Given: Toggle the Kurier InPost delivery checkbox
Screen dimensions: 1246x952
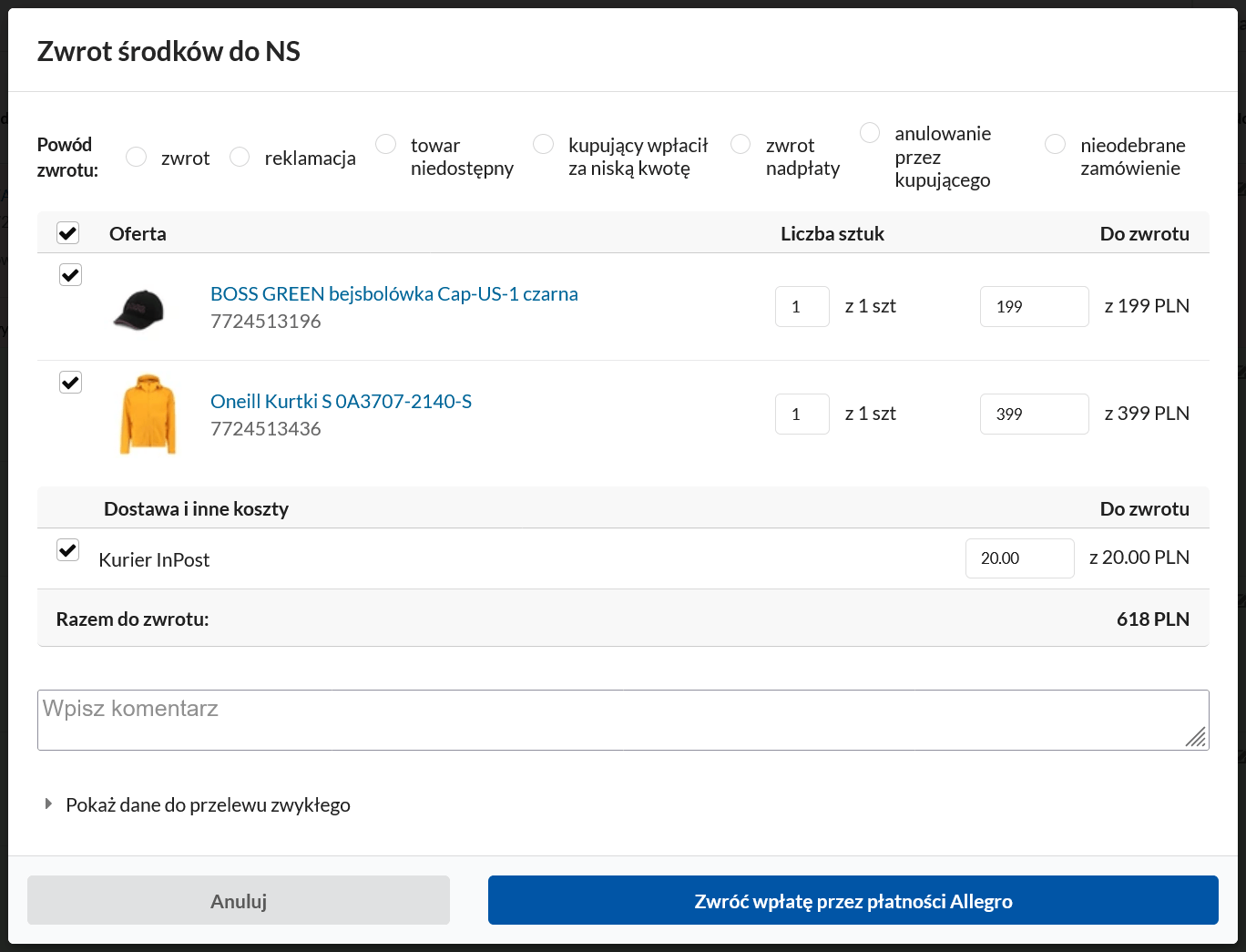Looking at the screenshot, I should pyautogui.click(x=68, y=549).
